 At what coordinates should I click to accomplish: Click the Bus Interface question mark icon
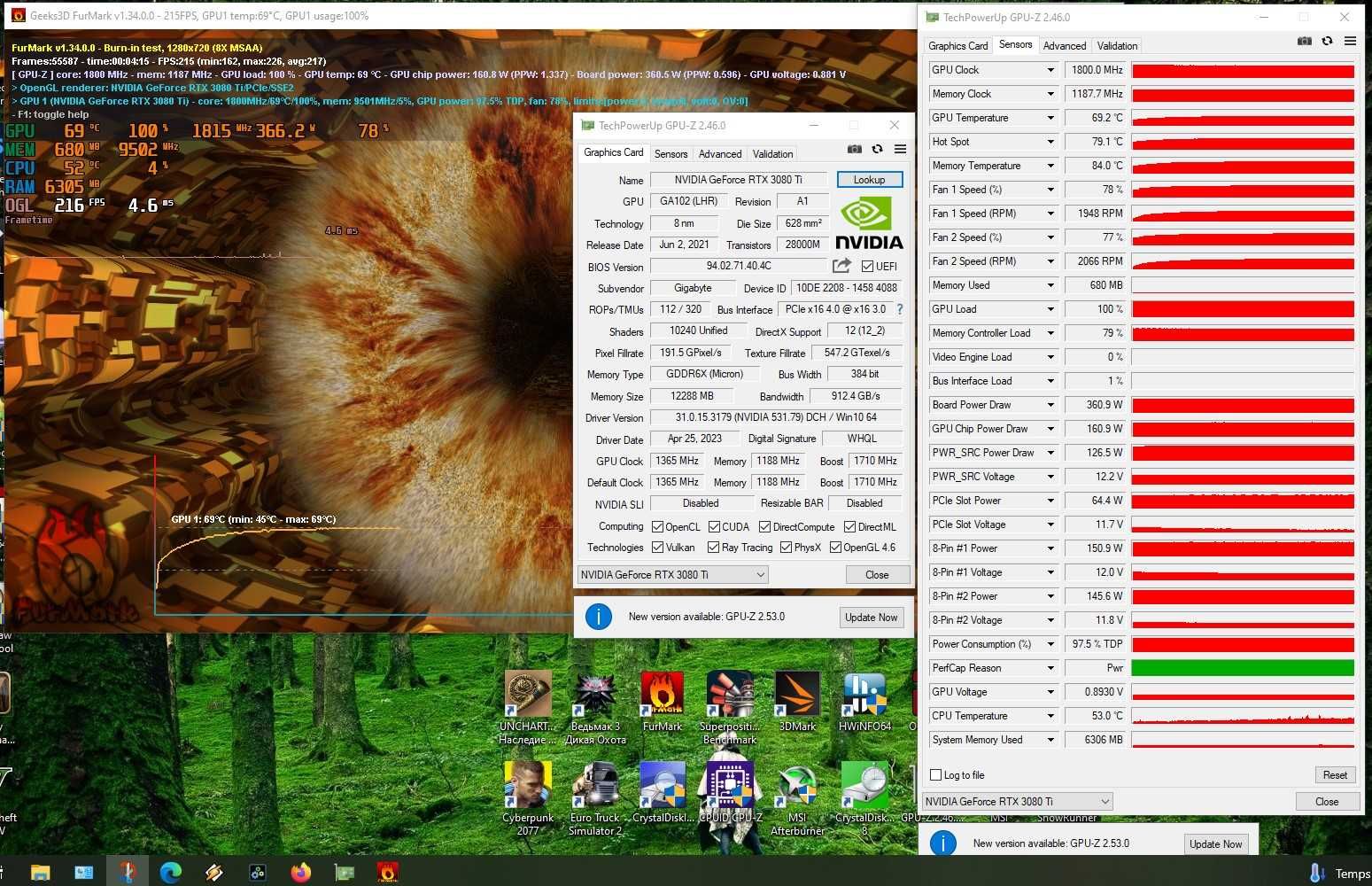tap(900, 309)
